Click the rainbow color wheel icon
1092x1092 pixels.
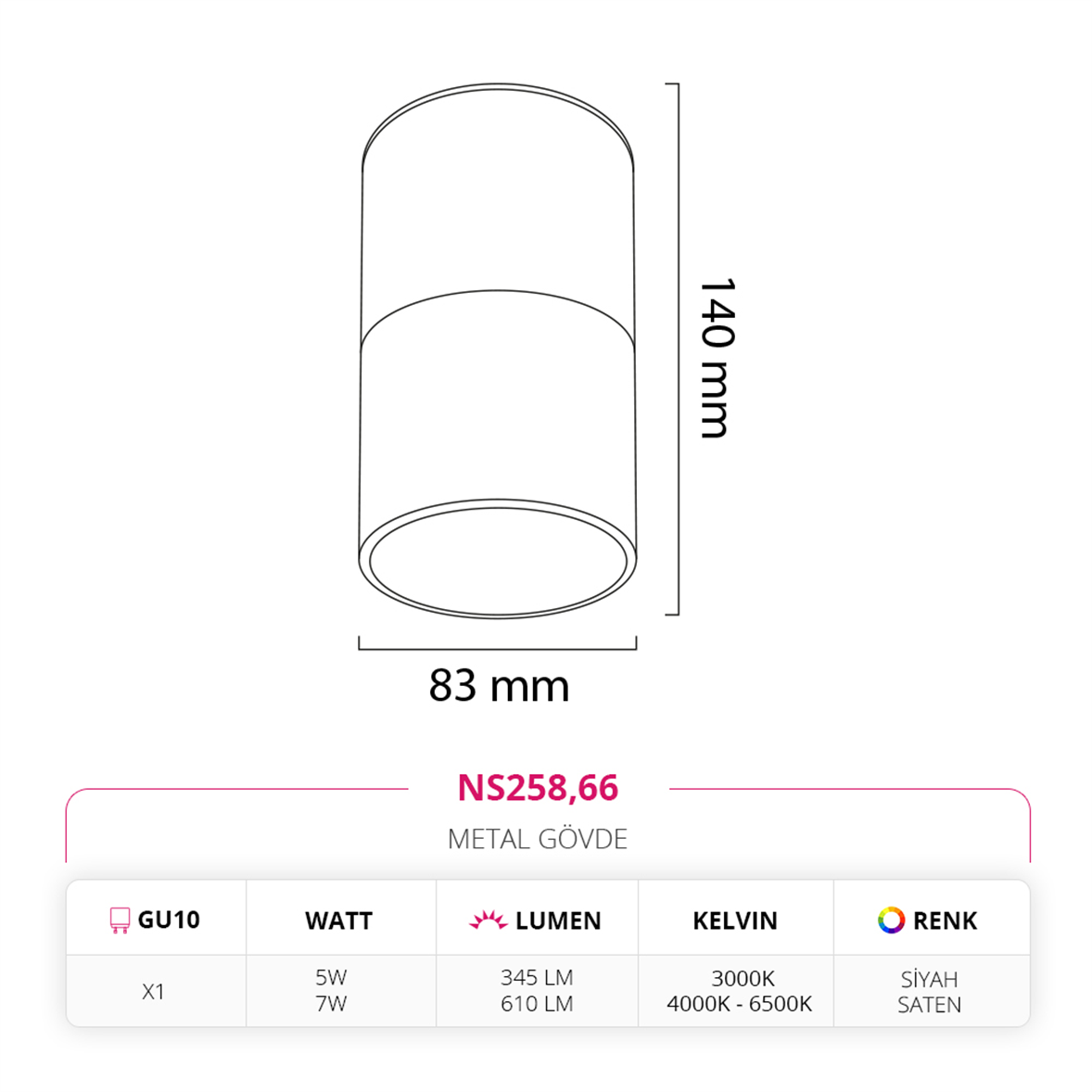coord(891,920)
